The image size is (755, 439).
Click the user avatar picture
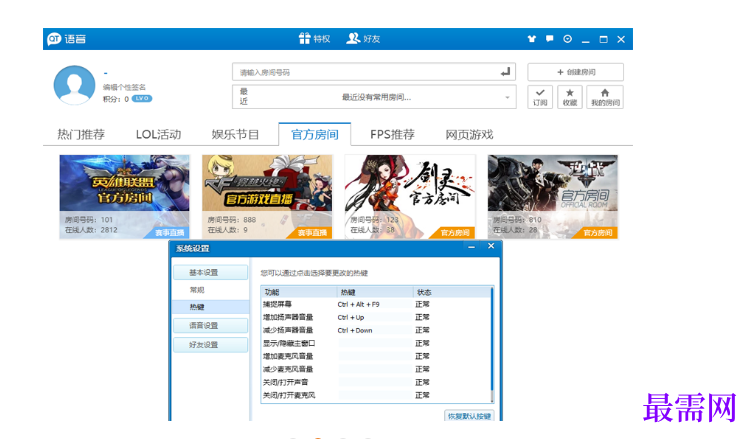(x=74, y=85)
